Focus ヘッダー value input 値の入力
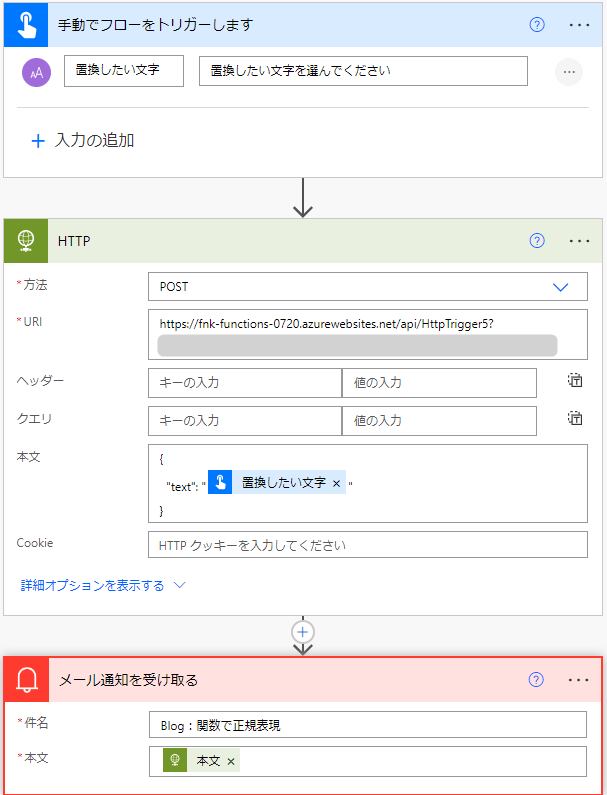 [x=439, y=383]
